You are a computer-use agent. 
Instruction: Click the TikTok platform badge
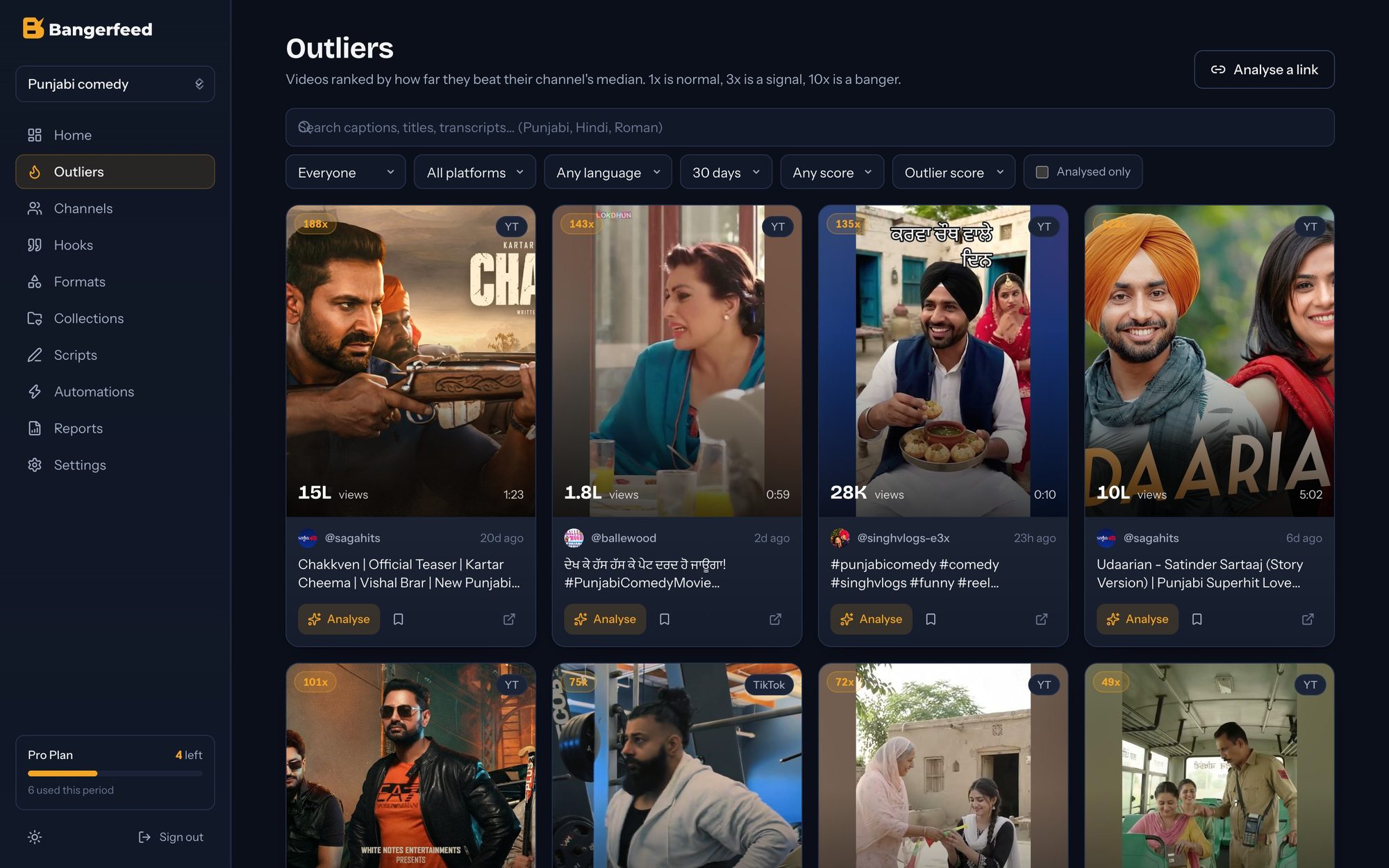click(769, 685)
